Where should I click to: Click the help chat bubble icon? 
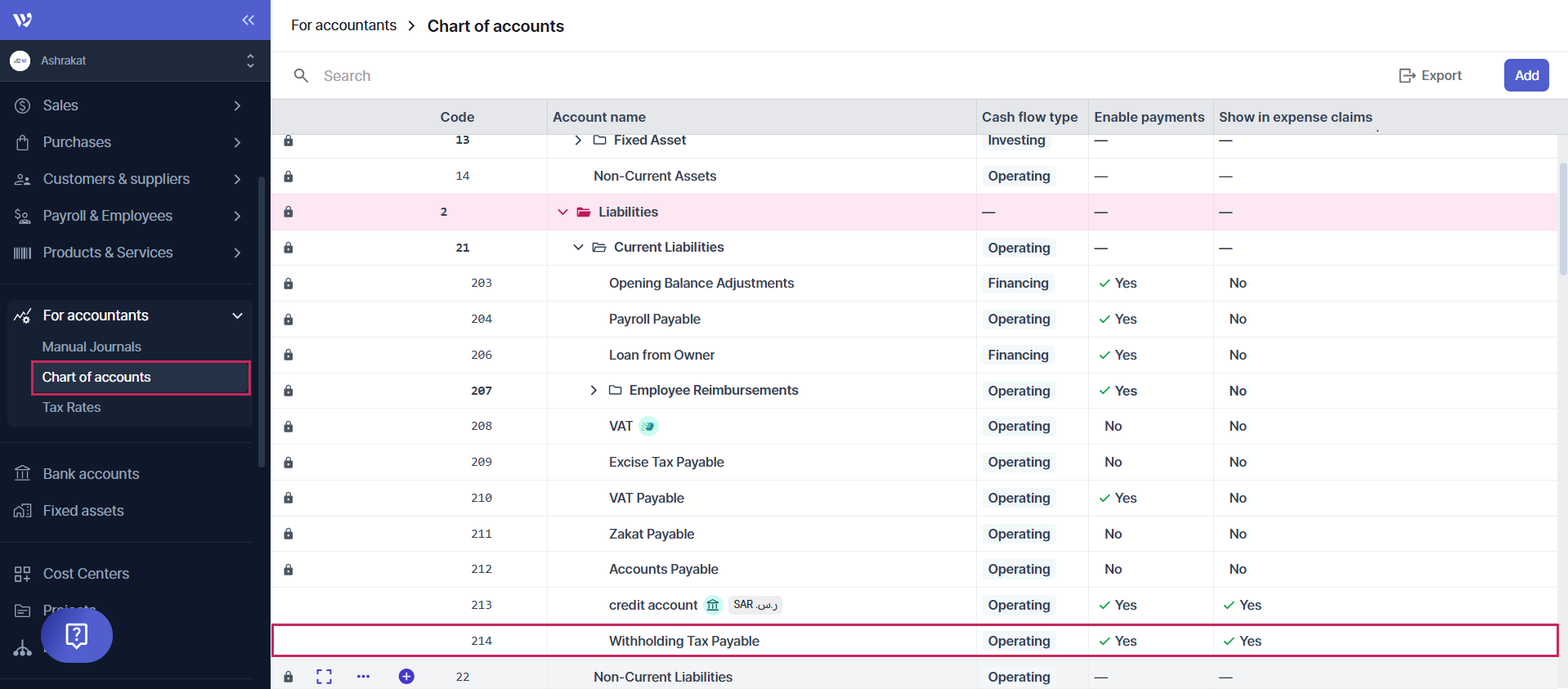tap(77, 635)
